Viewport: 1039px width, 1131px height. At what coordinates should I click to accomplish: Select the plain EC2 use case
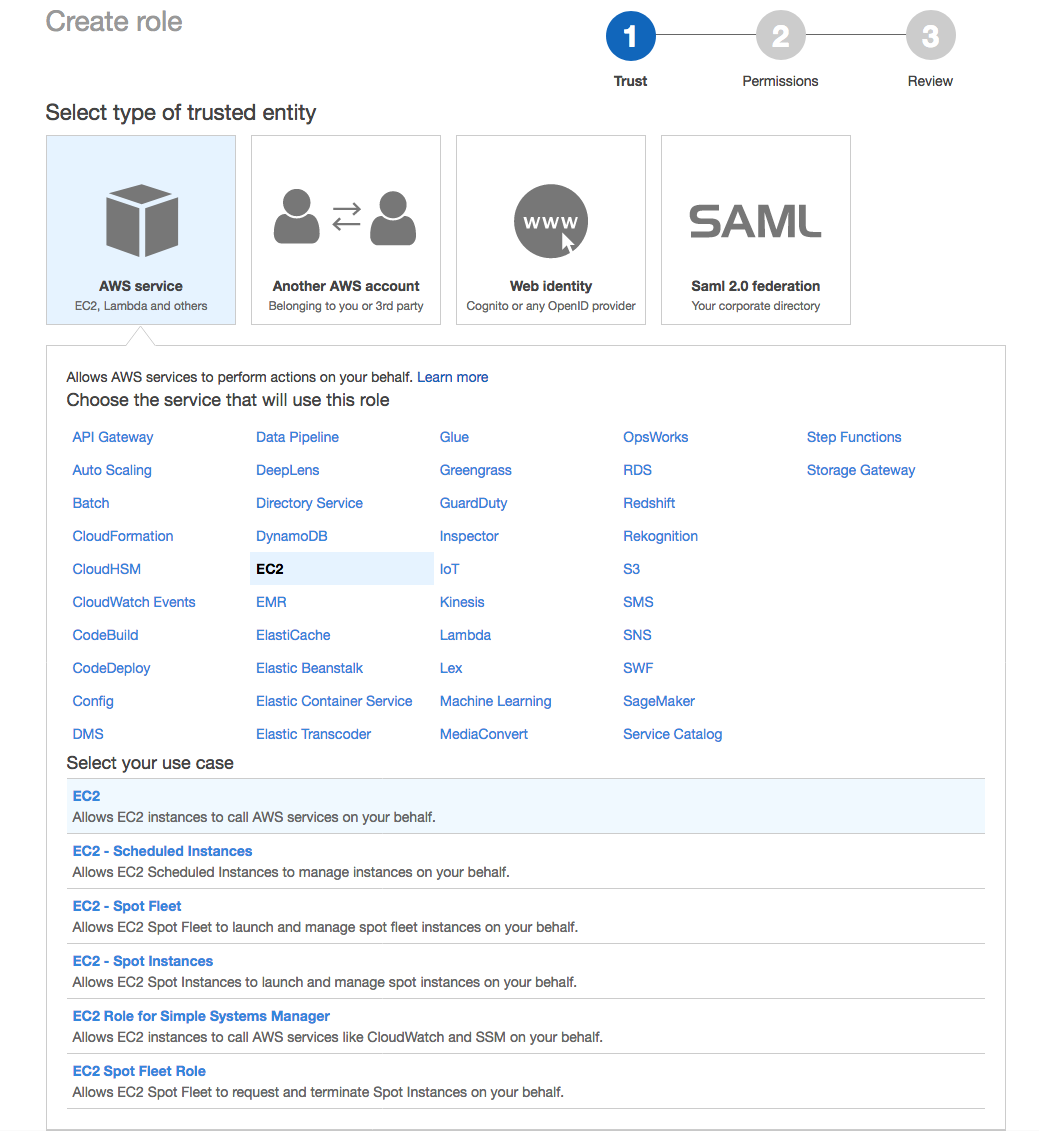click(526, 806)
